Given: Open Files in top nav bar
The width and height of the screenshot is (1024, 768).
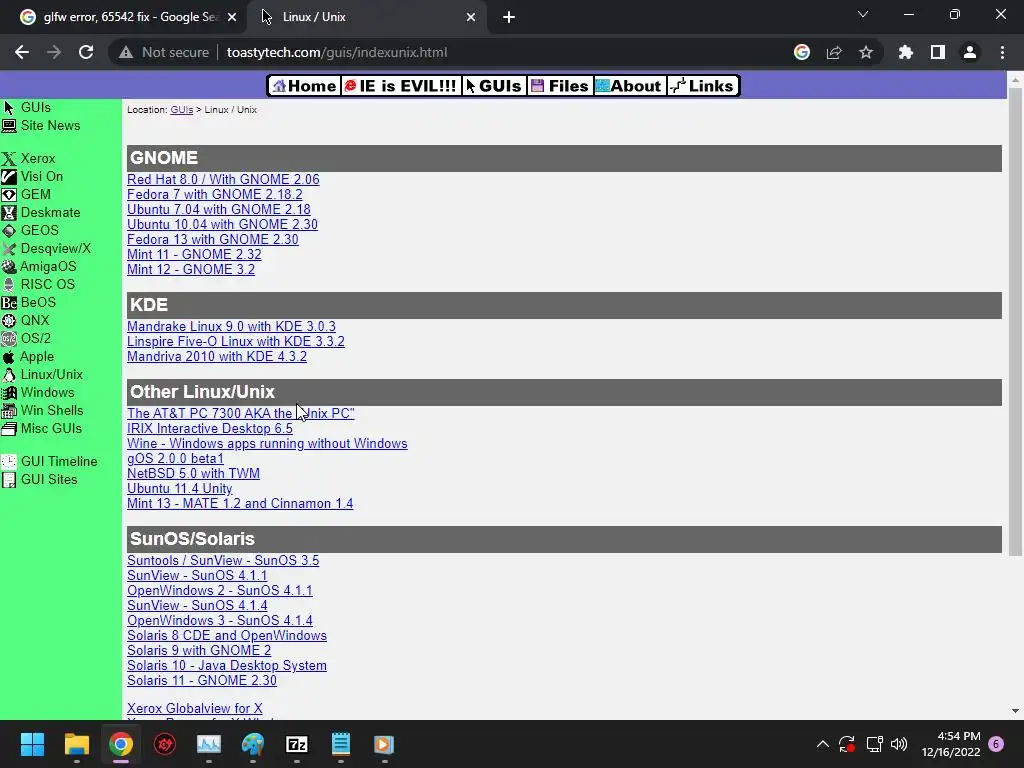Looking at the screenshot, I should [560, 86].
